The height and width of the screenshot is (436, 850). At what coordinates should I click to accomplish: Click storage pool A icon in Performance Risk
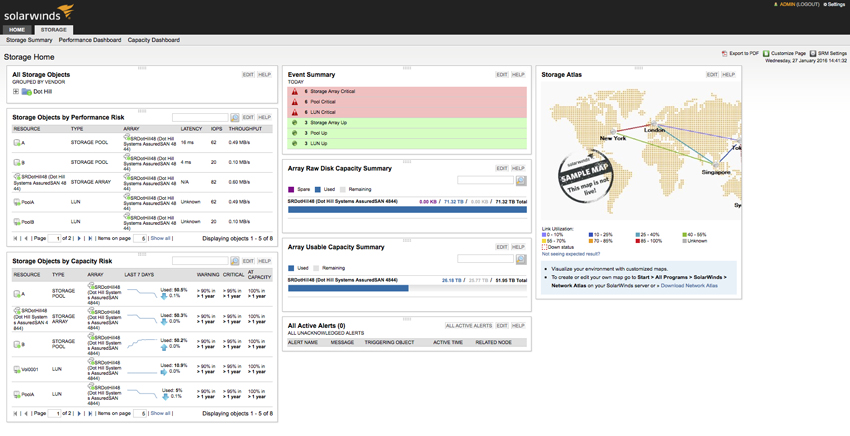point(17,143)
